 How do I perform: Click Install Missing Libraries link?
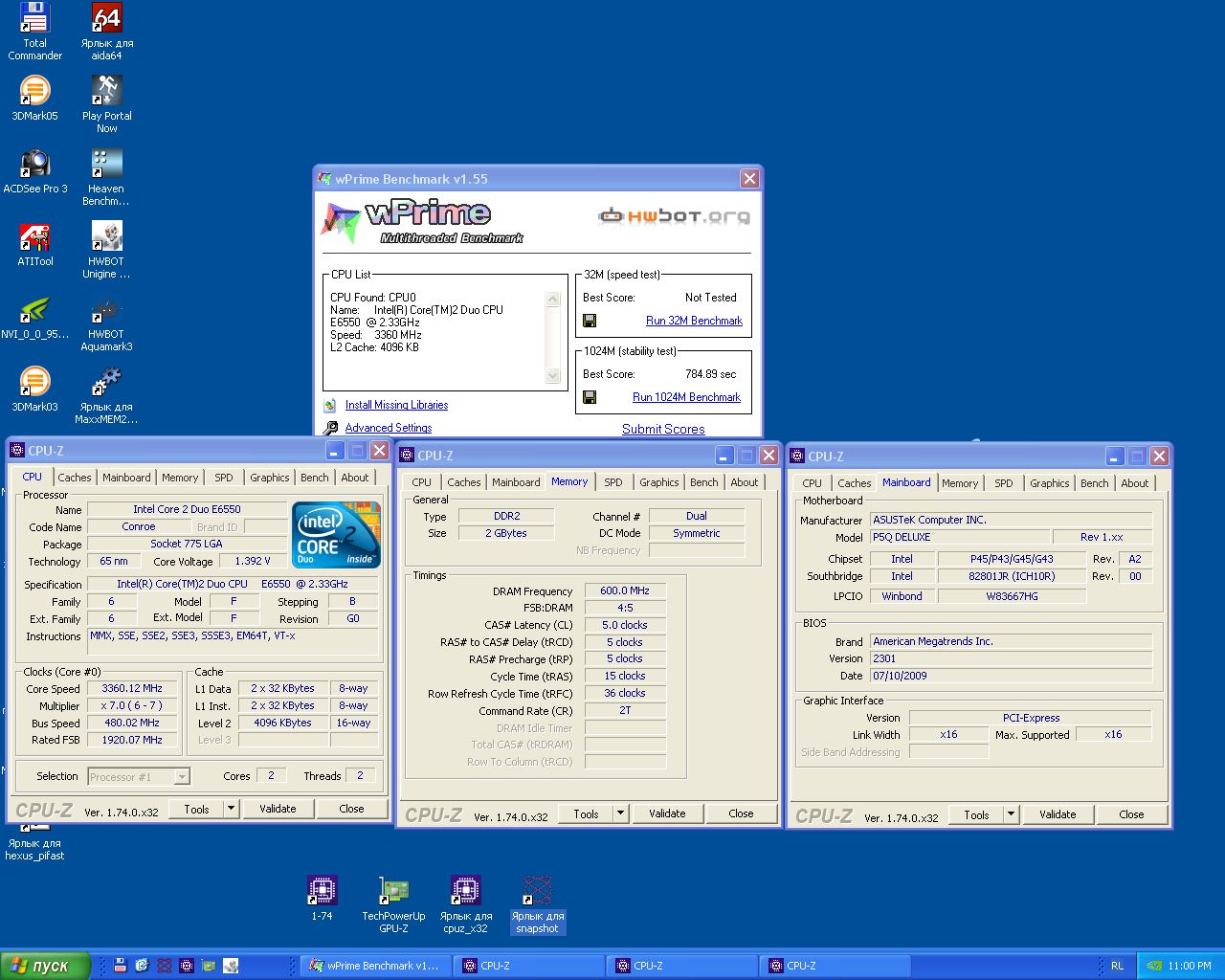[396, 406]
